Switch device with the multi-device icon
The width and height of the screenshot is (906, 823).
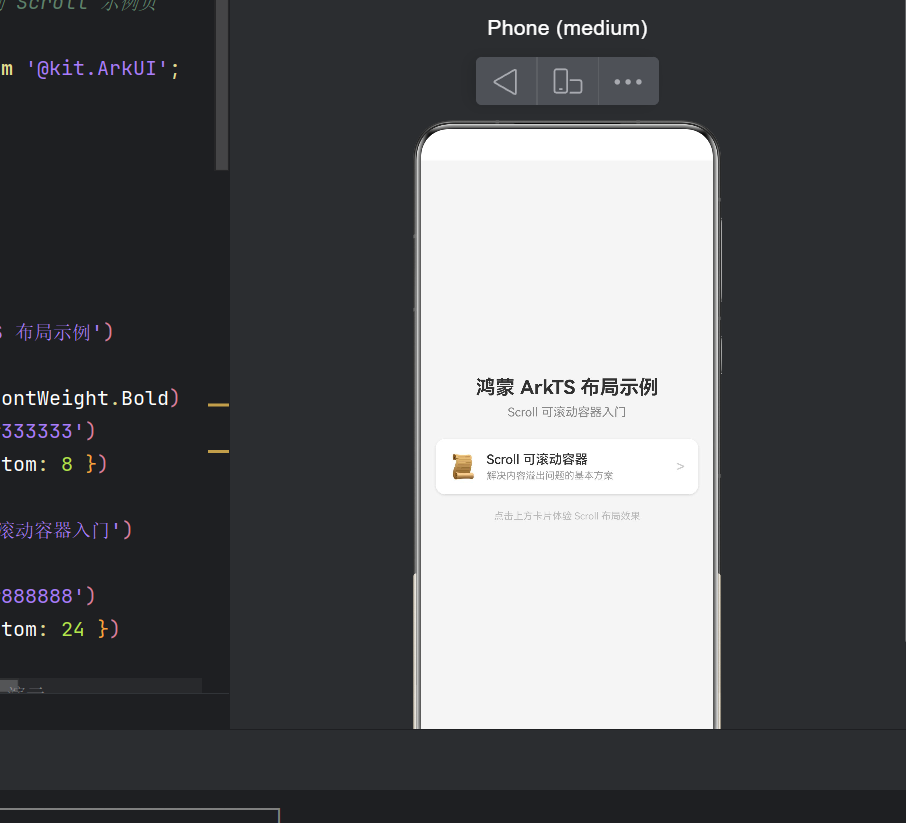pyautogui.click(x=567, y=81)
